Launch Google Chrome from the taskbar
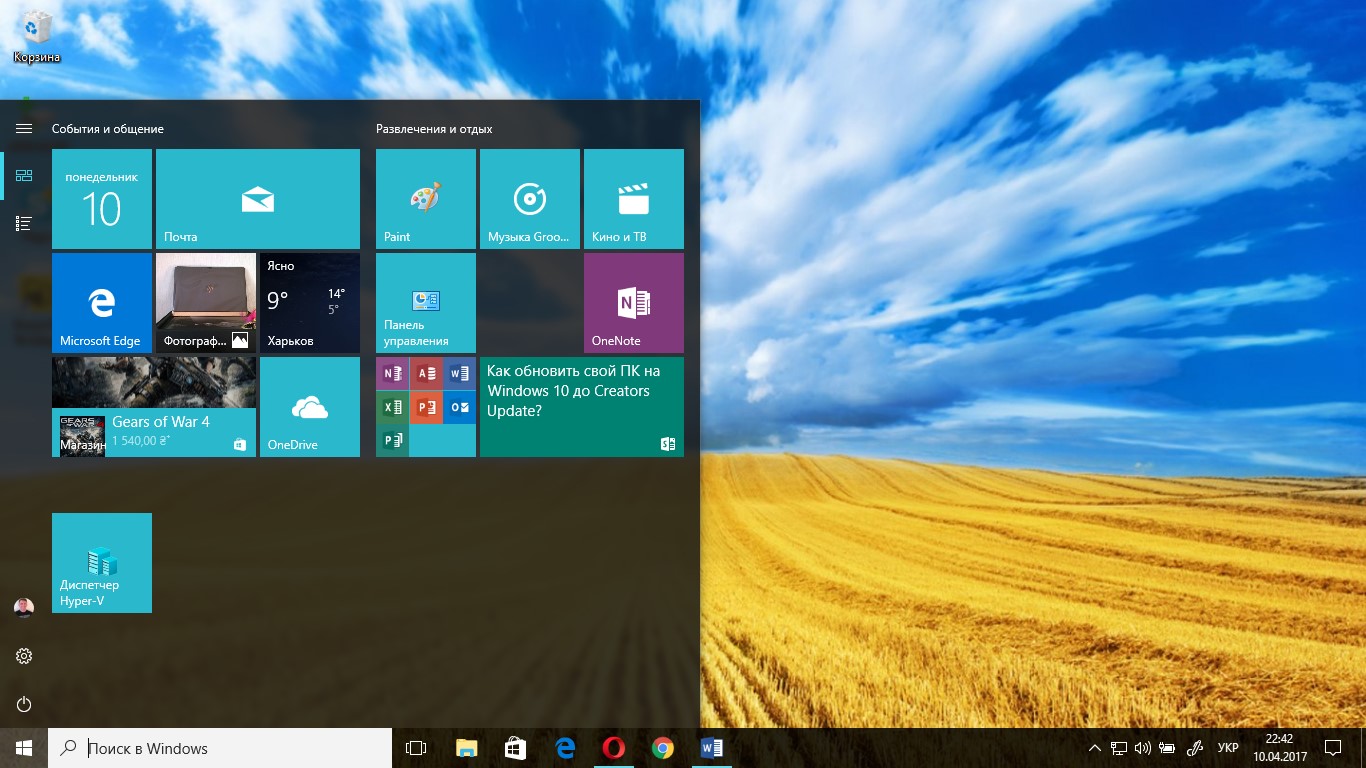1366x768 pixels. click(663, 748)
